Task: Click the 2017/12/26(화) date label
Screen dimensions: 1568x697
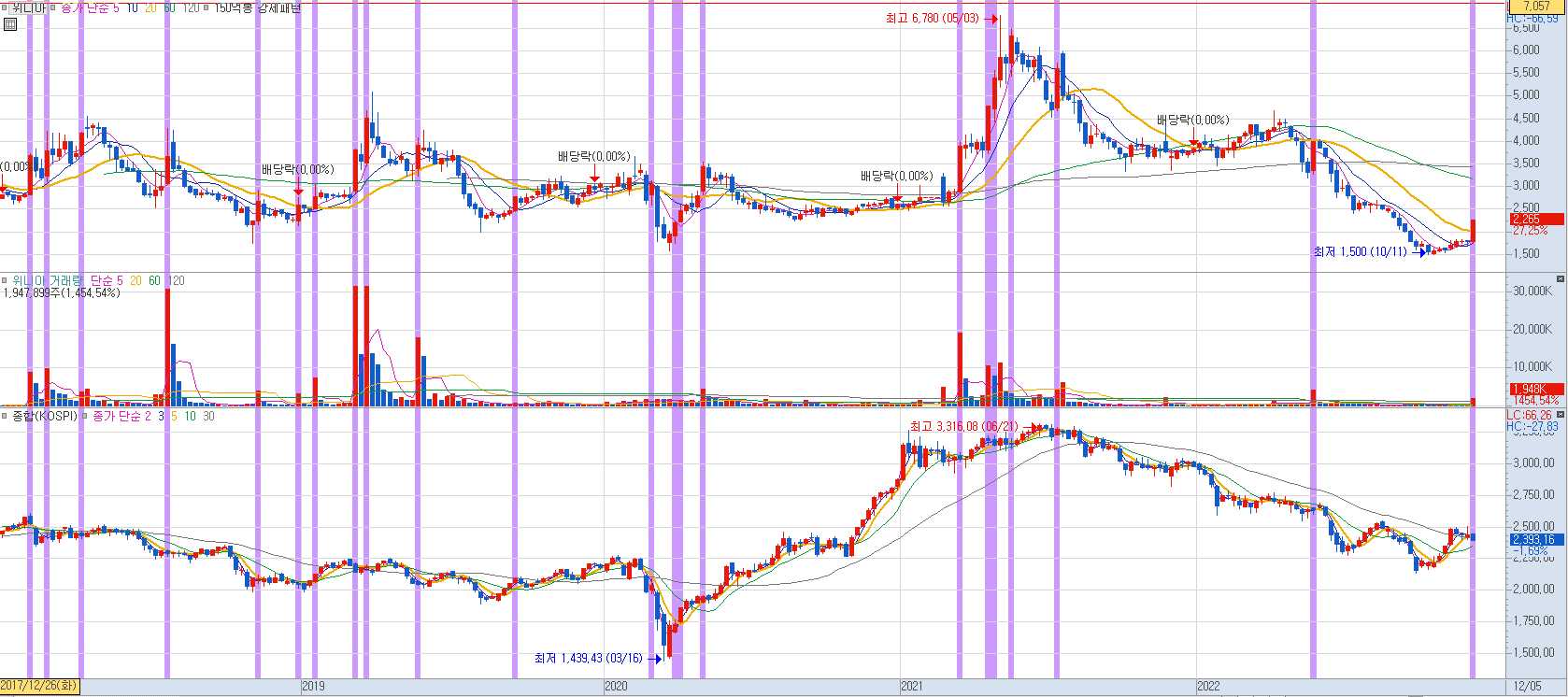Action: tap(40, 686)
